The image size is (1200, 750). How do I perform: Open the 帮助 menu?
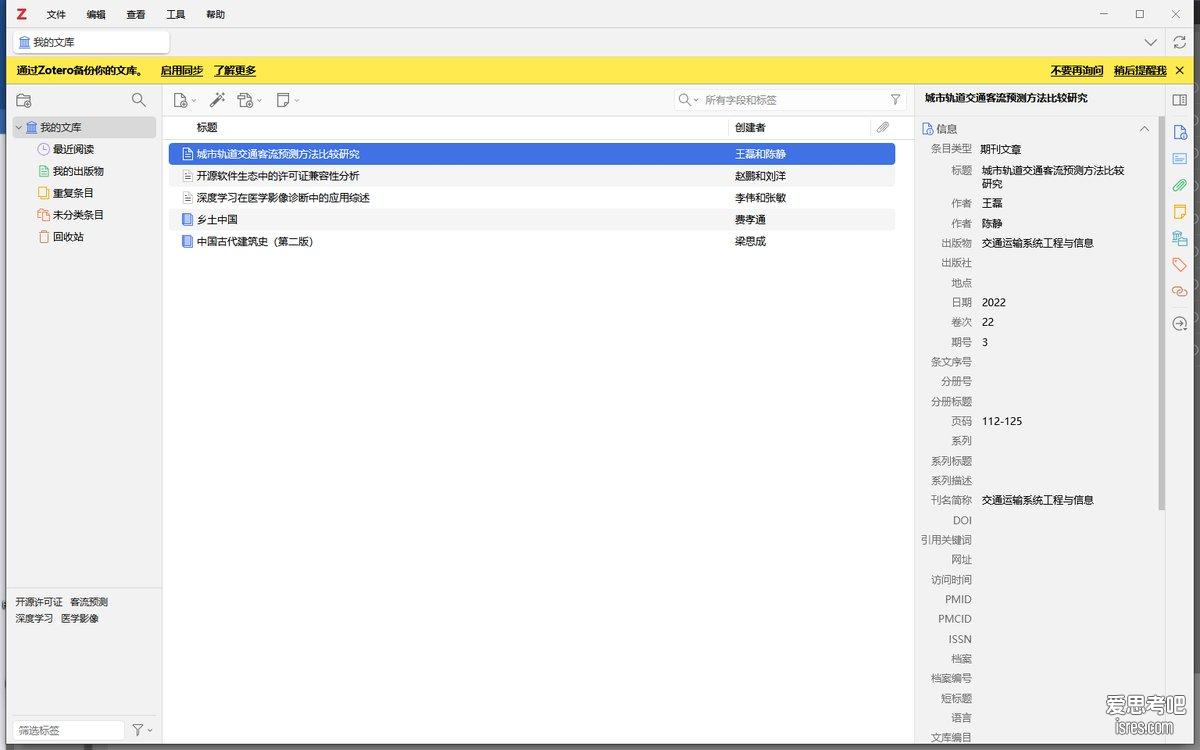point(216,15)
